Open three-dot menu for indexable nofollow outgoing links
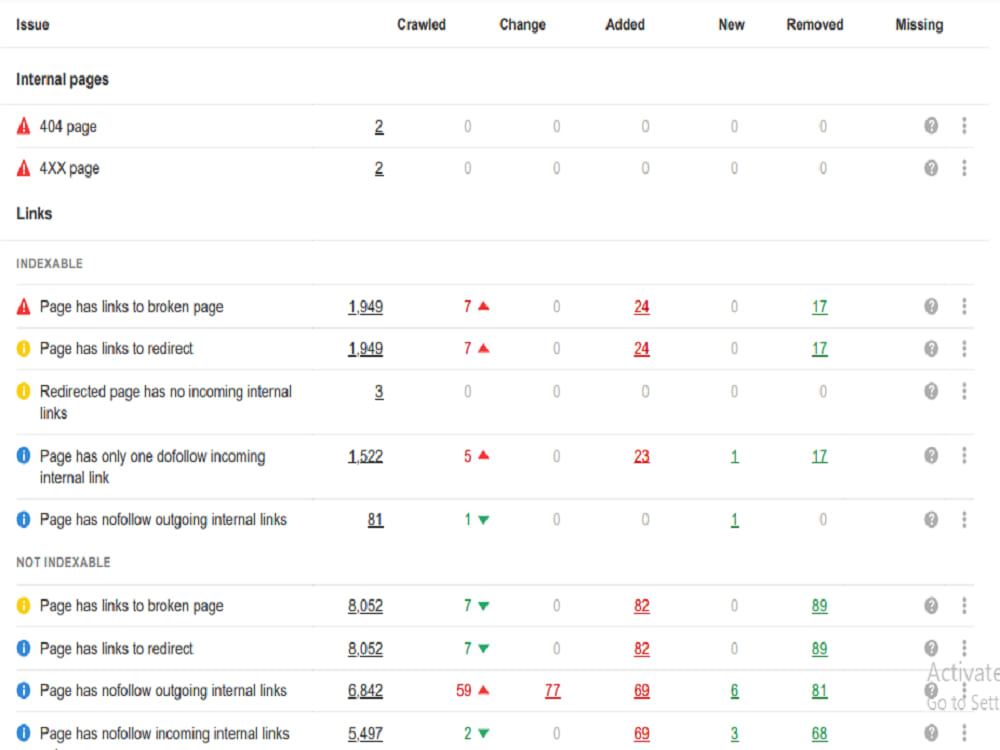Image resolution: width=1000 pixels, height=750 pixels. coord(964,519)
